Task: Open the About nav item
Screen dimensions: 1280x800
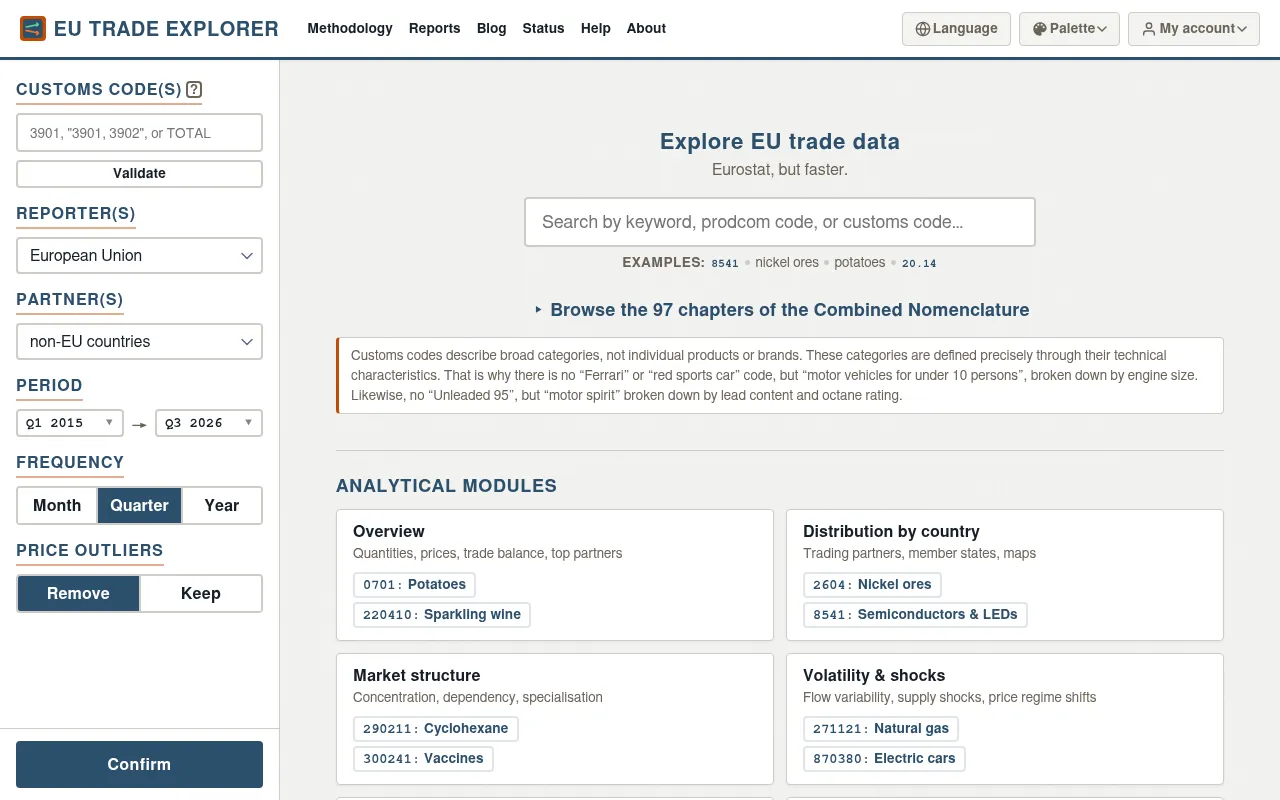Action: 646,29
